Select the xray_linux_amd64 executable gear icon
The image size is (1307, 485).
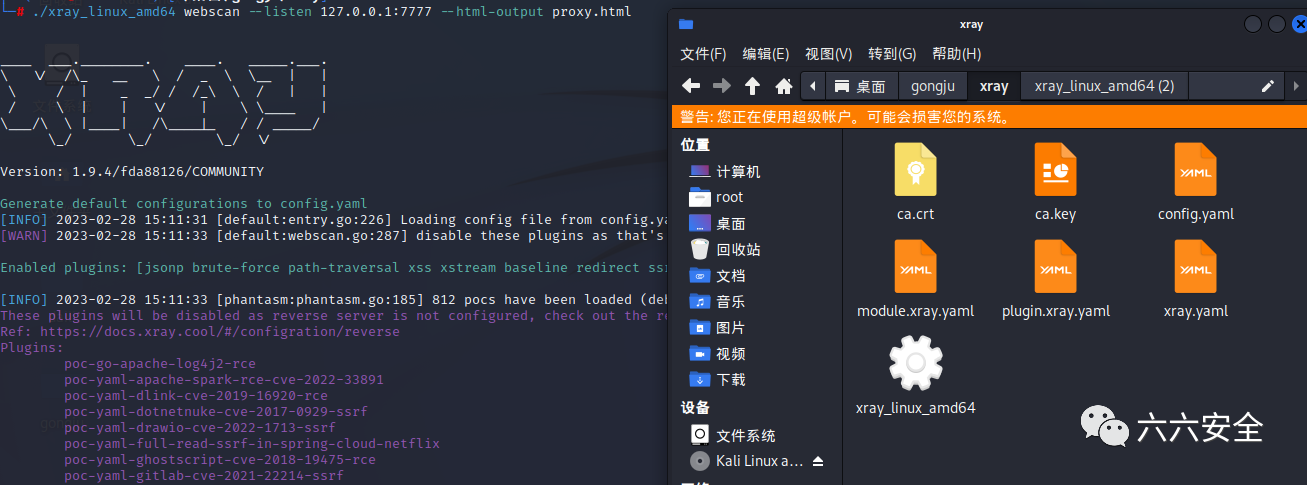point(915,363)
